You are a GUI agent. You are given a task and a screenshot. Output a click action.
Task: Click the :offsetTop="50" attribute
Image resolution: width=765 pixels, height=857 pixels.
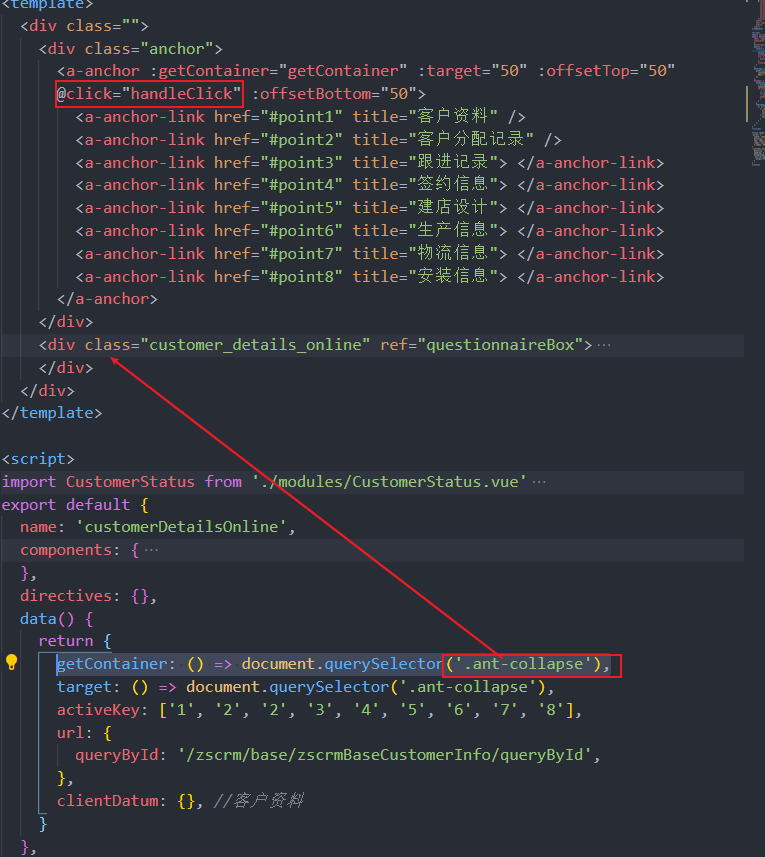[x=607, y=71]
